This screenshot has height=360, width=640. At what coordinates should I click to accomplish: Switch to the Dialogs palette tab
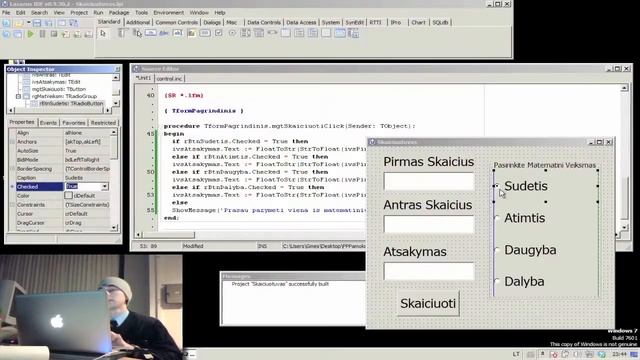[212, 22]
